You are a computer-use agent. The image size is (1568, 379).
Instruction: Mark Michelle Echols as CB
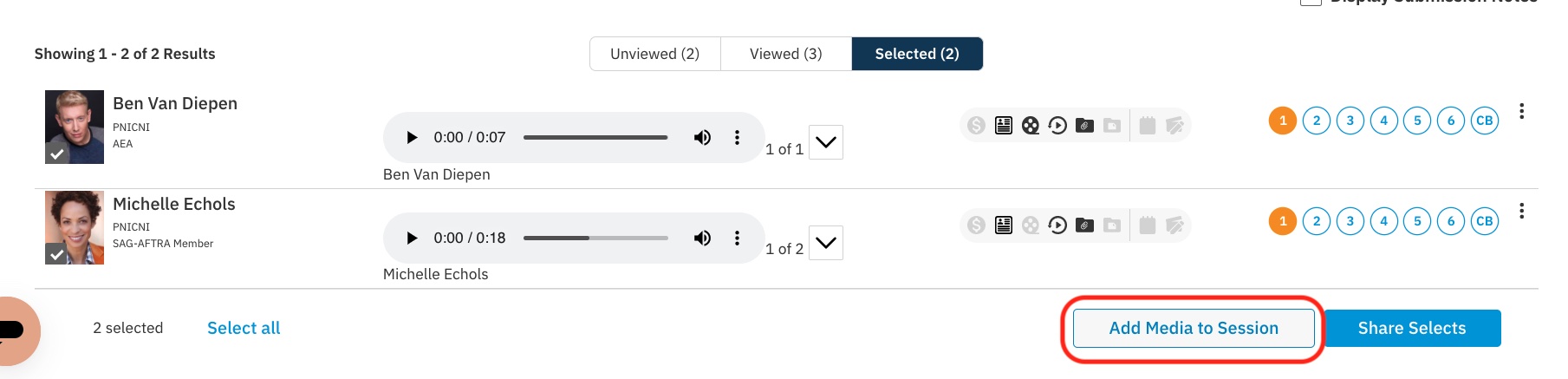pyautogui.click(x=1485, y=221)
